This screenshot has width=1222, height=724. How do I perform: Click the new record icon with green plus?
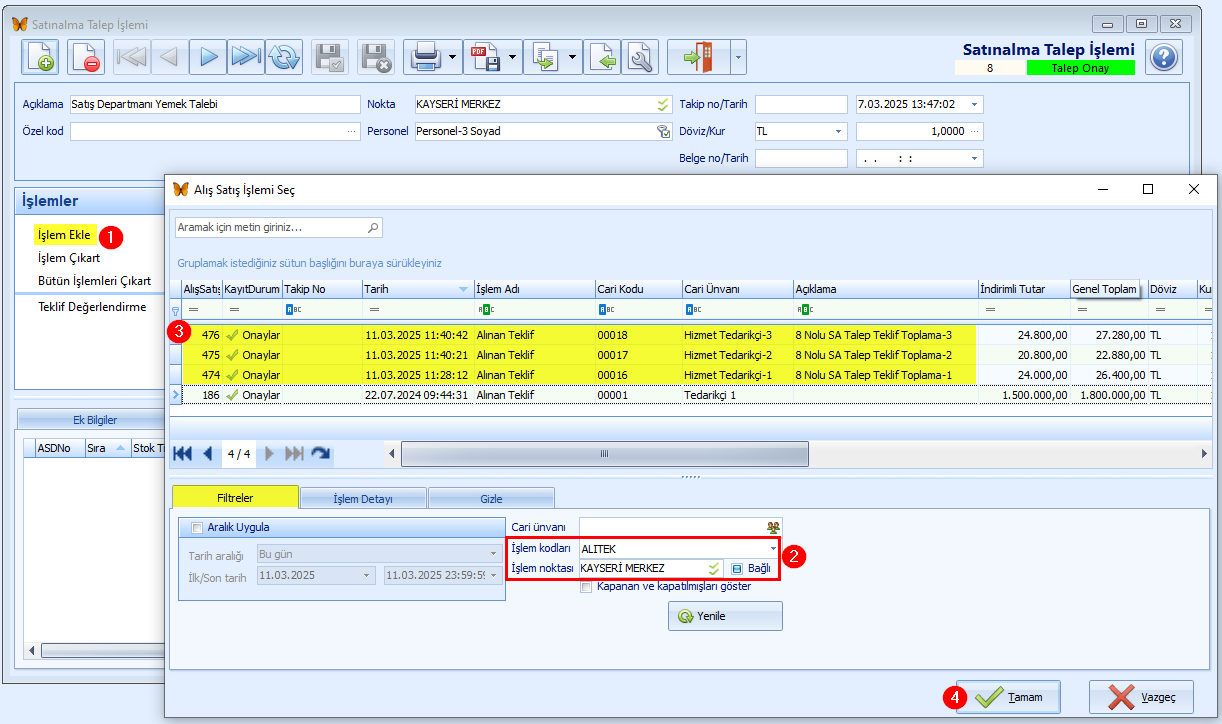(x=39, y=57)
